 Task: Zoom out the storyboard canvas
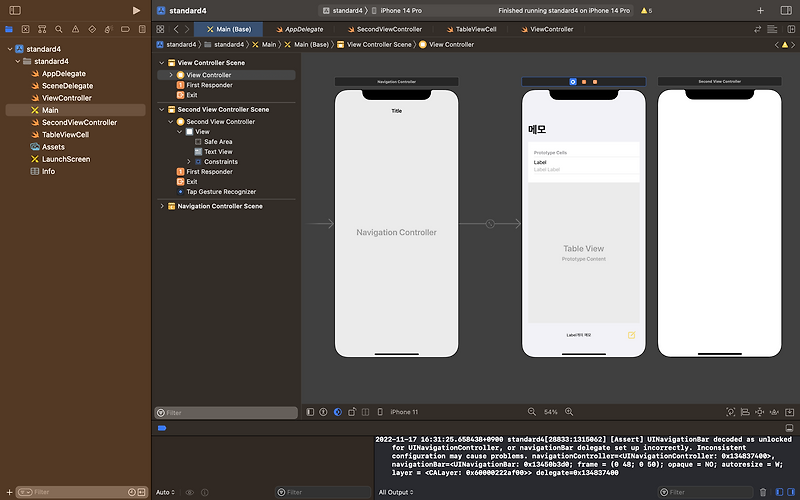pos(532,412)
